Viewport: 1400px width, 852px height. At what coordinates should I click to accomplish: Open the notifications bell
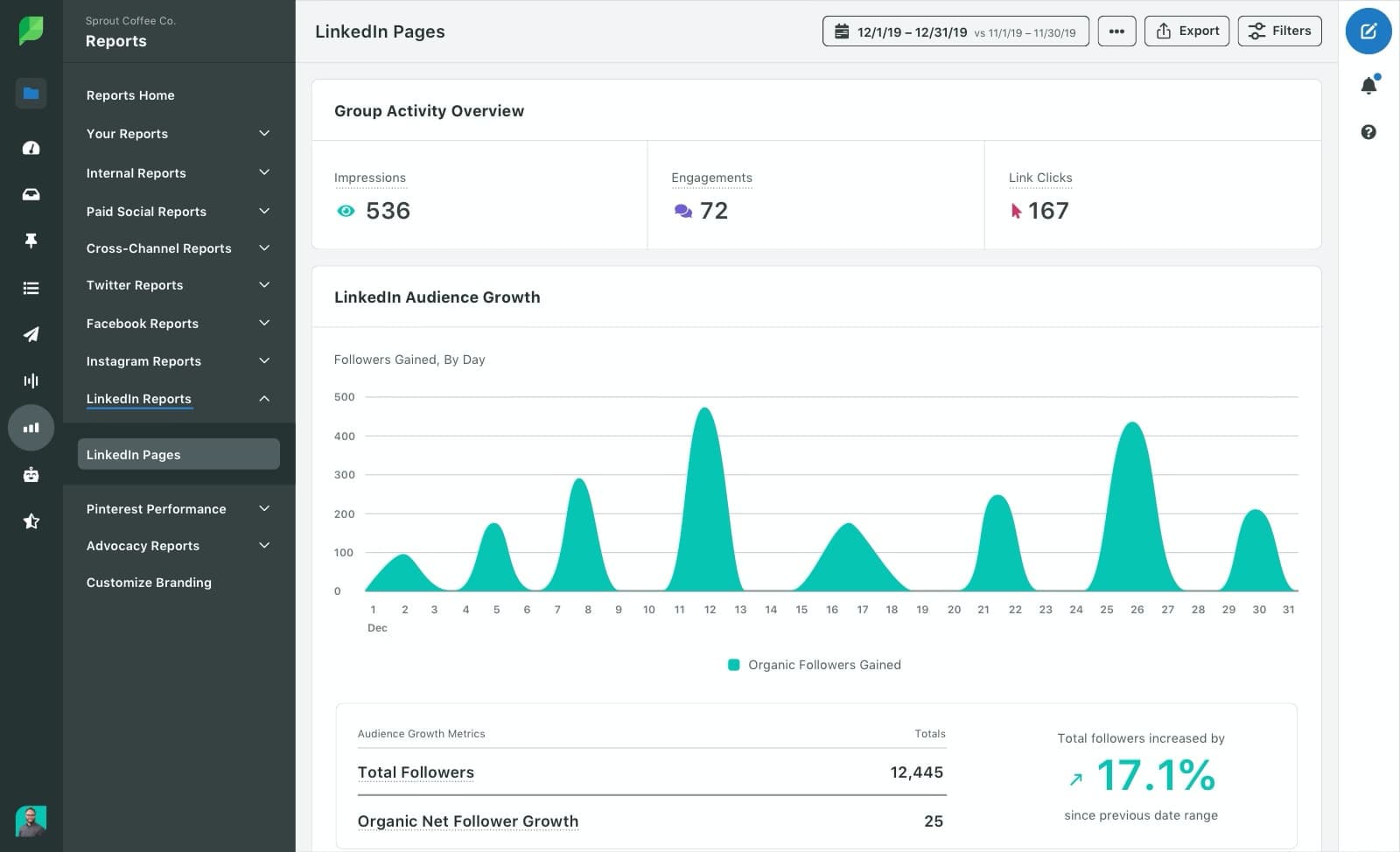[x=1369, y=84]
